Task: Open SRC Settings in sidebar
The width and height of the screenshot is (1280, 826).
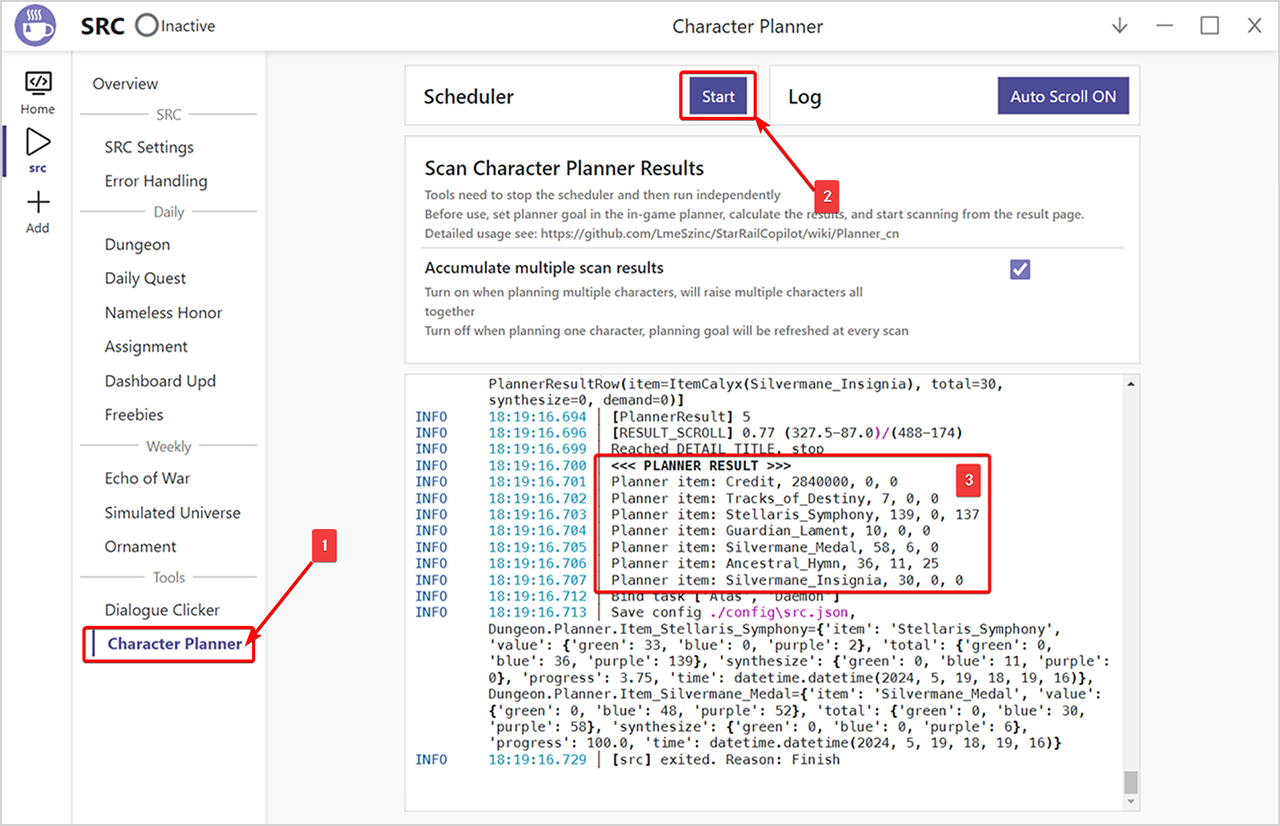Action: [x=149, y=147]
